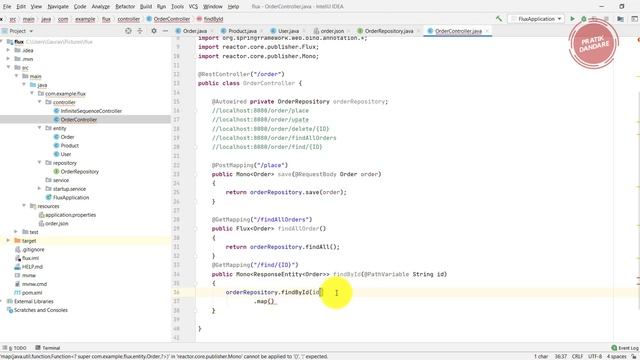Expand the test folder
Viewport: 640px width, 360px height.
16,232
